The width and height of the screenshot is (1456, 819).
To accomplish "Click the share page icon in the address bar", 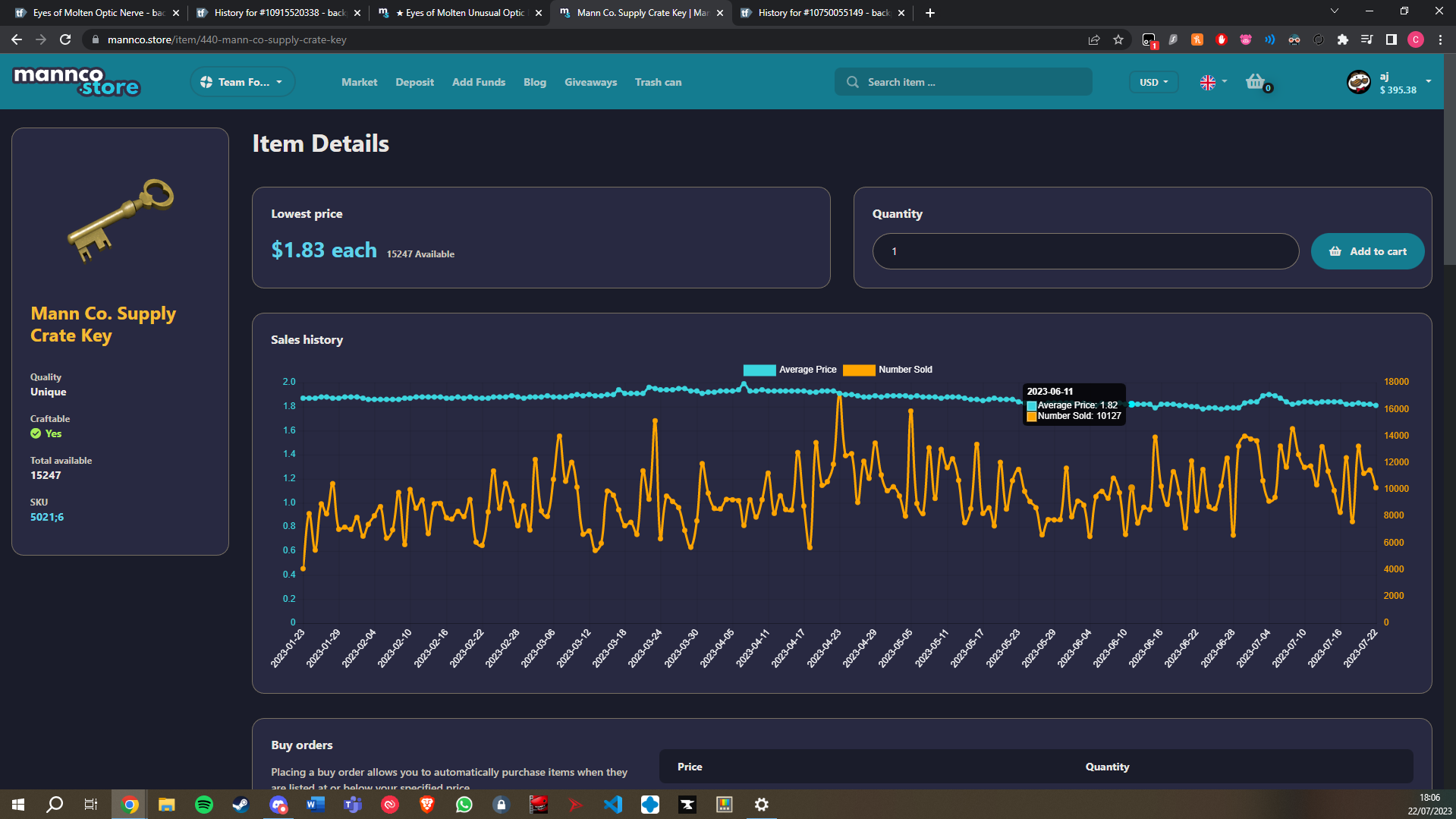I will [x=1093, y=39].
